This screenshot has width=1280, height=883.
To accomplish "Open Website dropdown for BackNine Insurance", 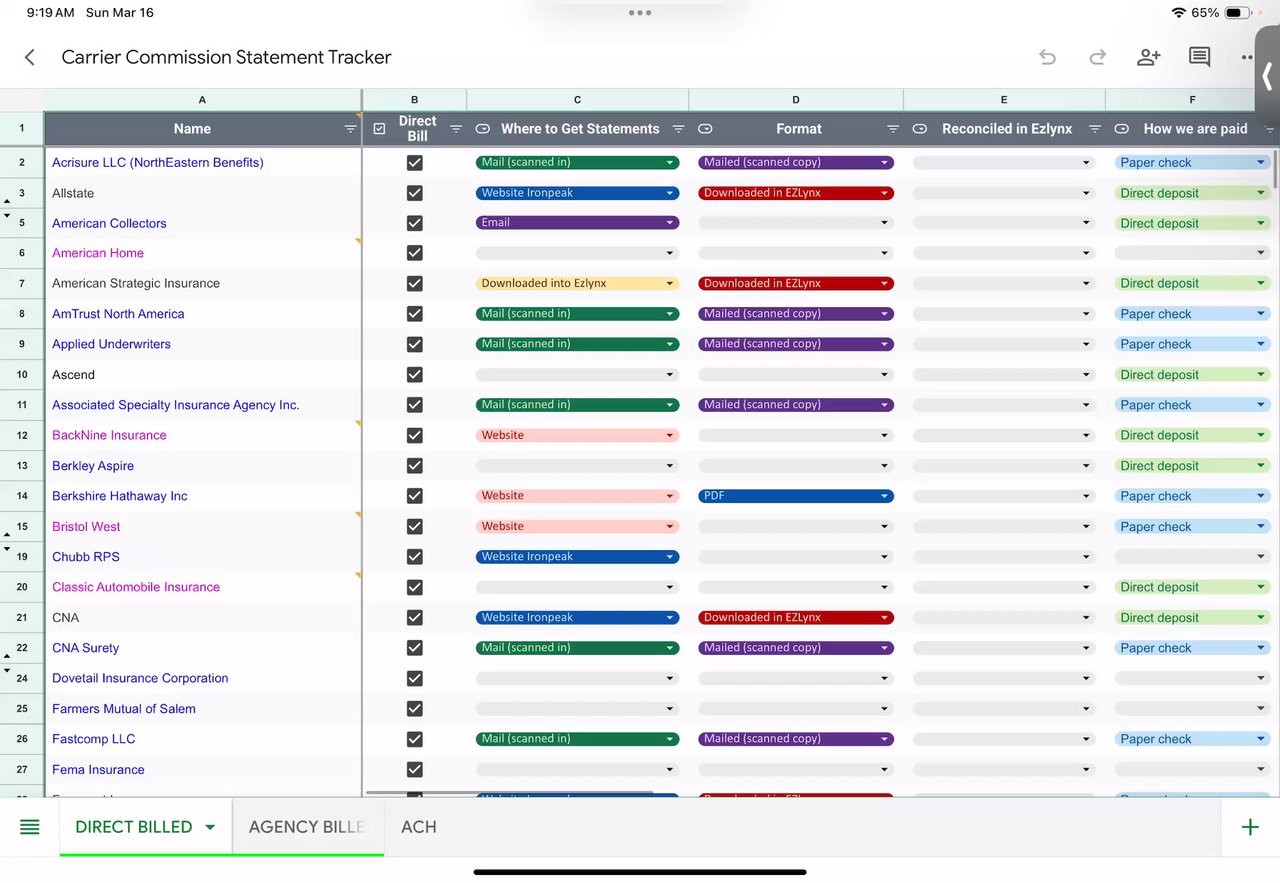I will [577, 435].
